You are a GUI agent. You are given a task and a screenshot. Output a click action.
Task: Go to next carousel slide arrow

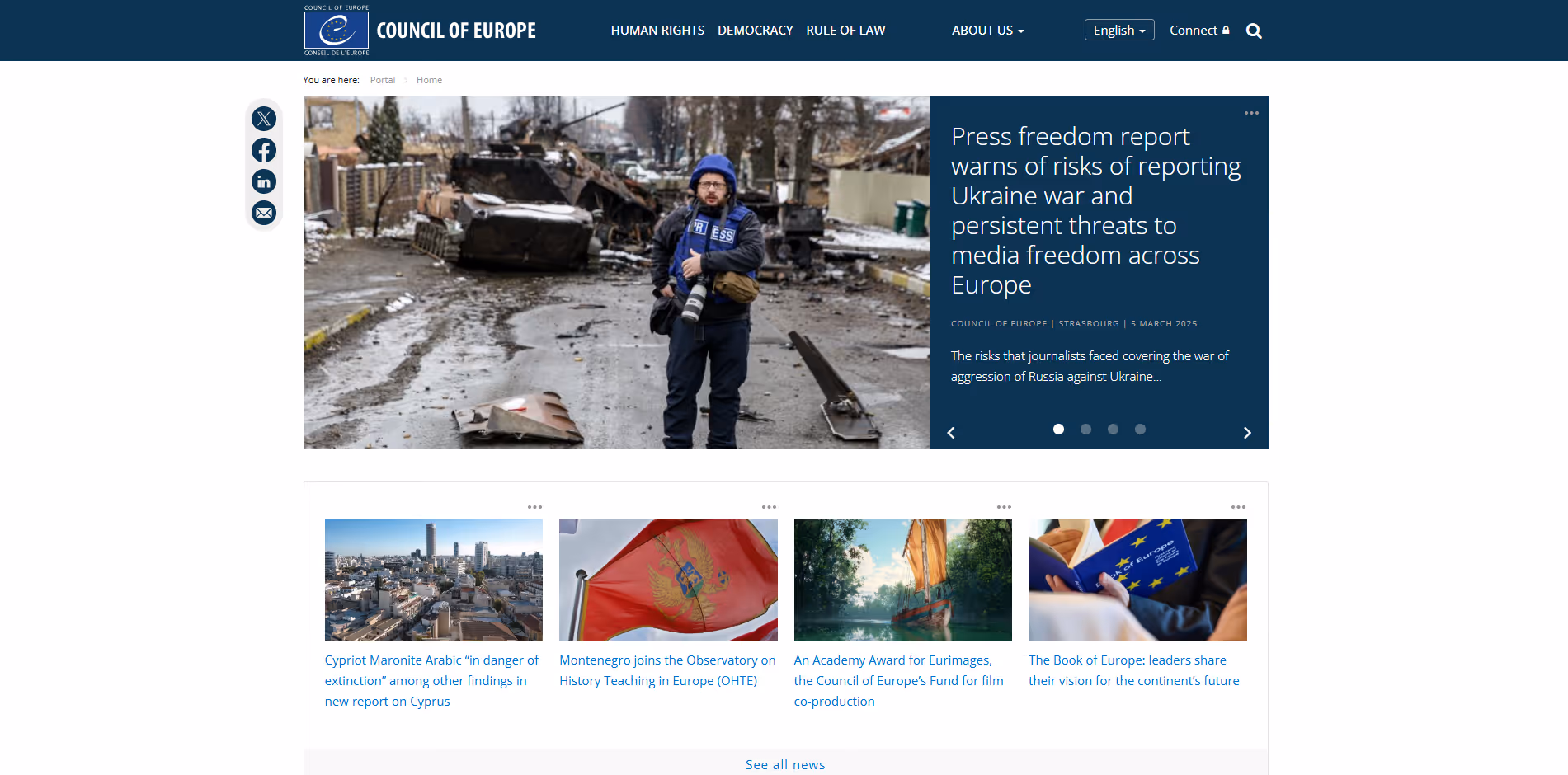tap(1247, 433)
